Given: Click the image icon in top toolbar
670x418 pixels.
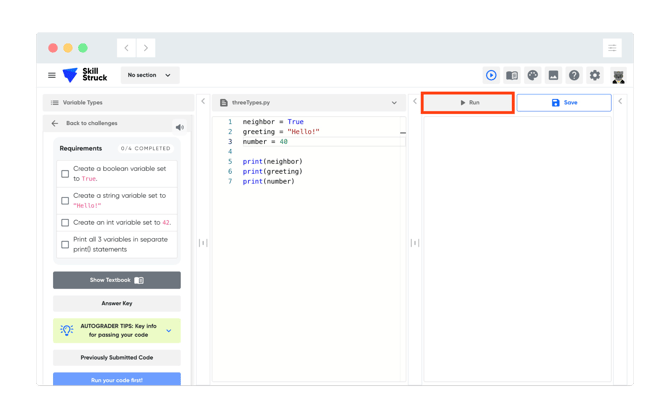Looking at the screenshot, I should coord(553,76).
